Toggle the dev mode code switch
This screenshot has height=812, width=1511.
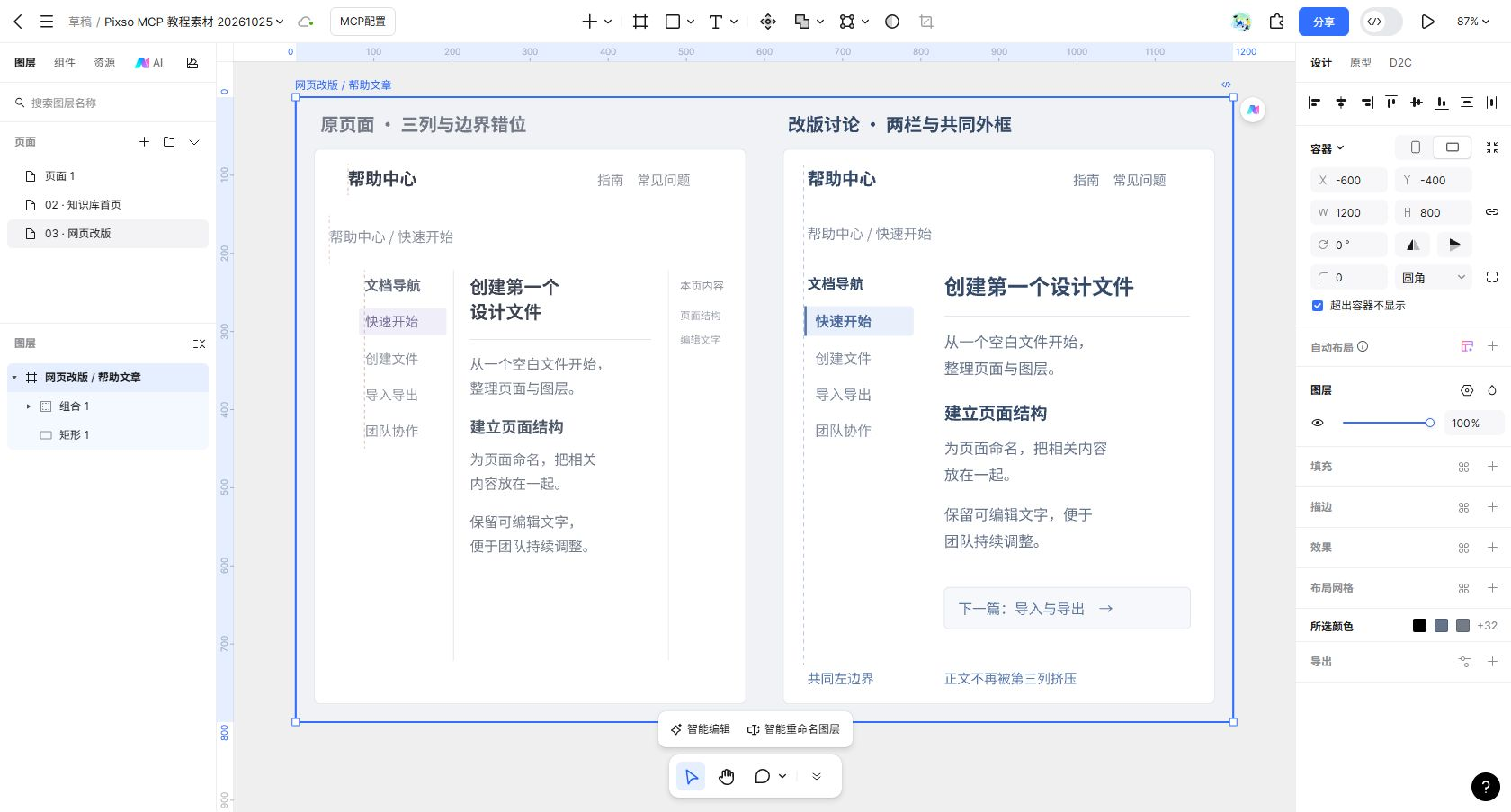pyautogui.click(x=1381, y=22)
